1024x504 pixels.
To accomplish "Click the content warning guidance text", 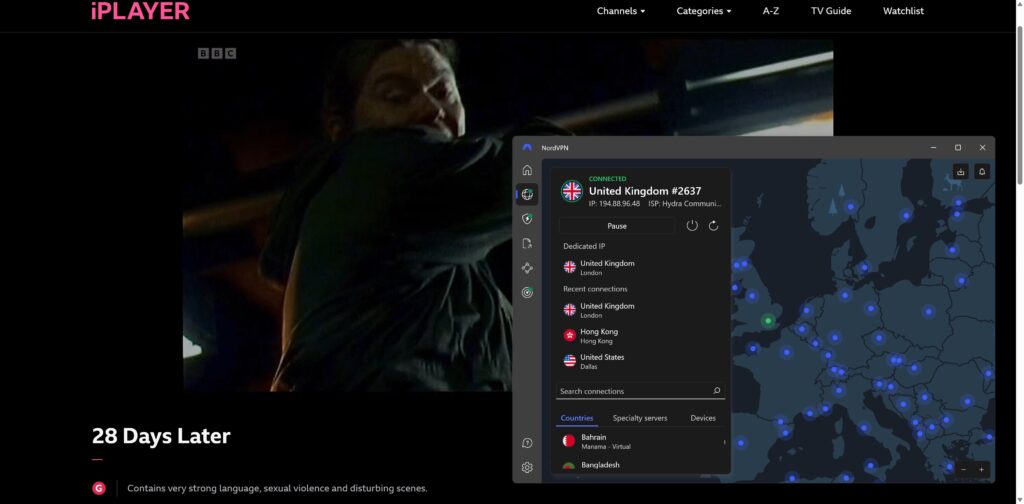I will click(277, 488).
